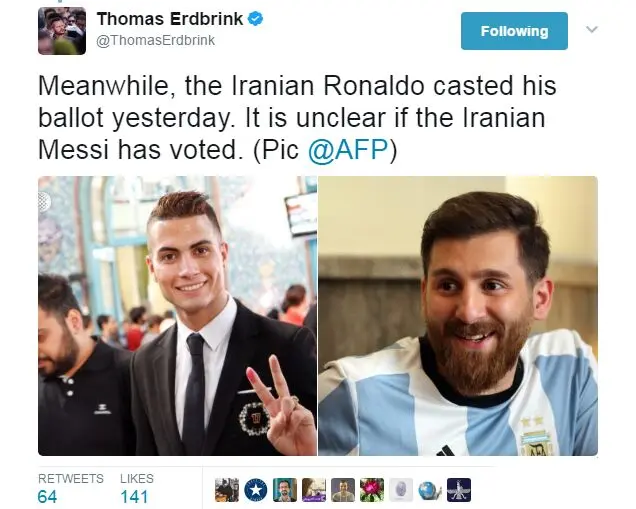Image resolution: width=636 pixels, height=509 pixels.
Task: Open Thomas Erdbrink's profile picture
Action: (x=62, y=31)
